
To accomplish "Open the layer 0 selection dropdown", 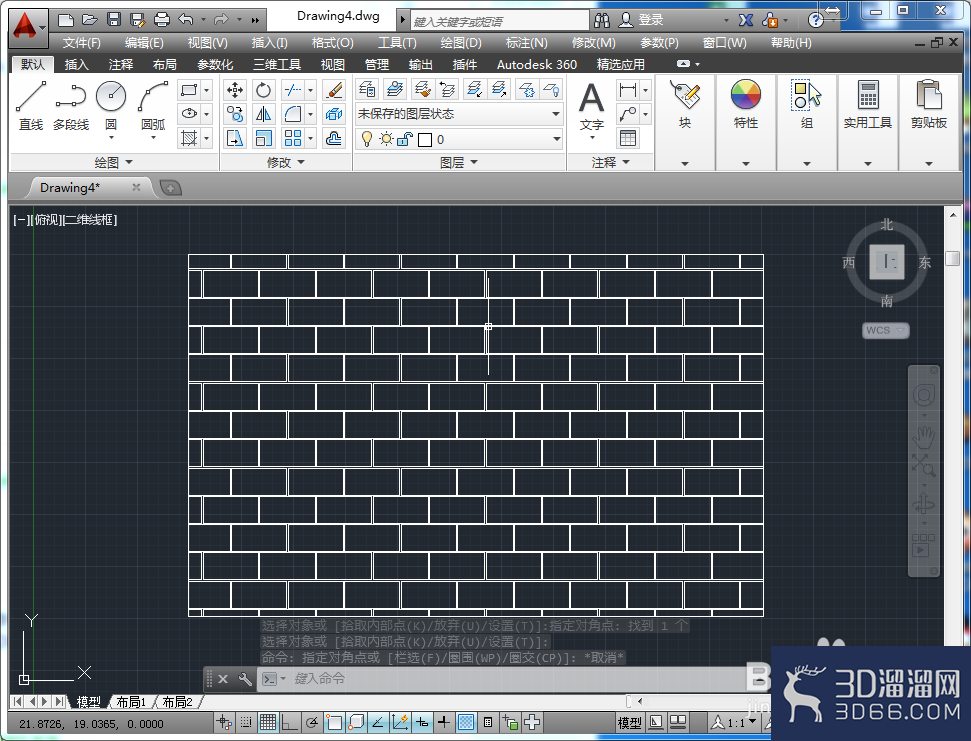I will tap(556, 139).
